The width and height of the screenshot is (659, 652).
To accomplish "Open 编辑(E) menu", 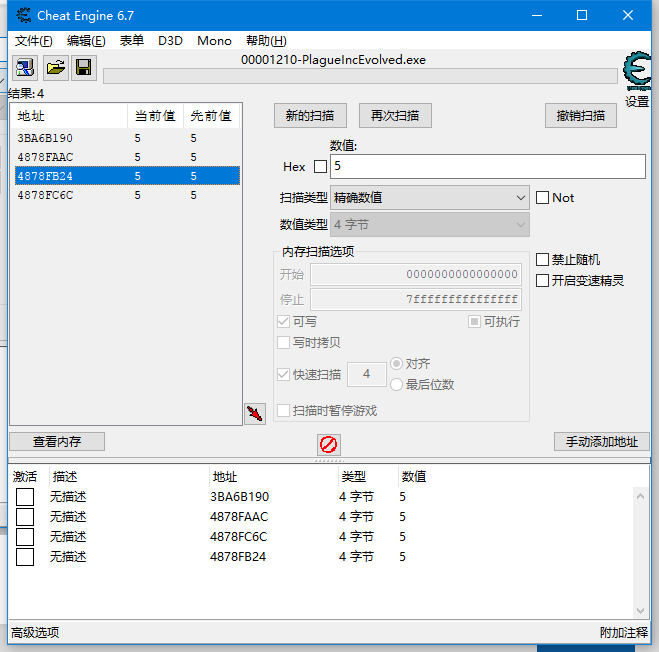I will pos(86,41).
